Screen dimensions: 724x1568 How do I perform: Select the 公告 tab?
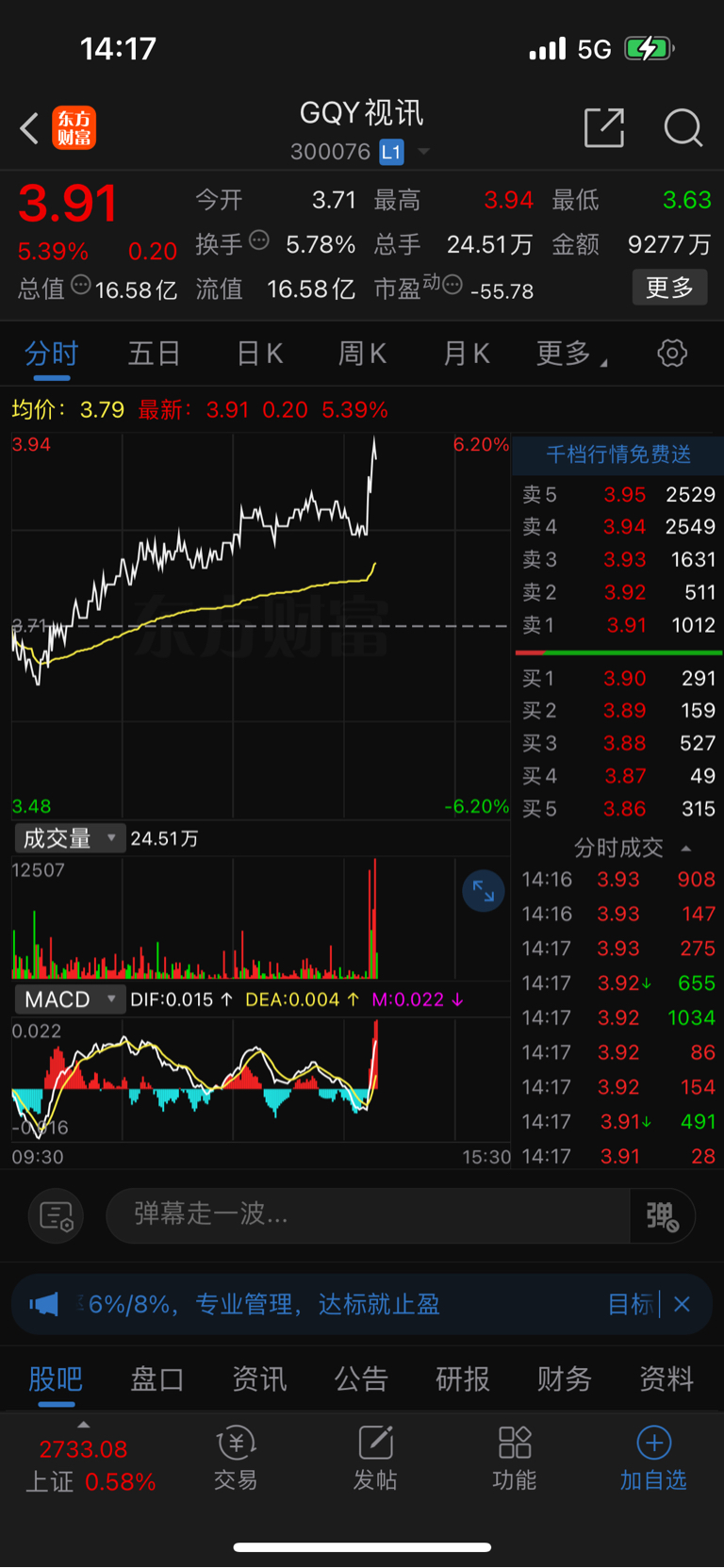(x=361, y=1379)
